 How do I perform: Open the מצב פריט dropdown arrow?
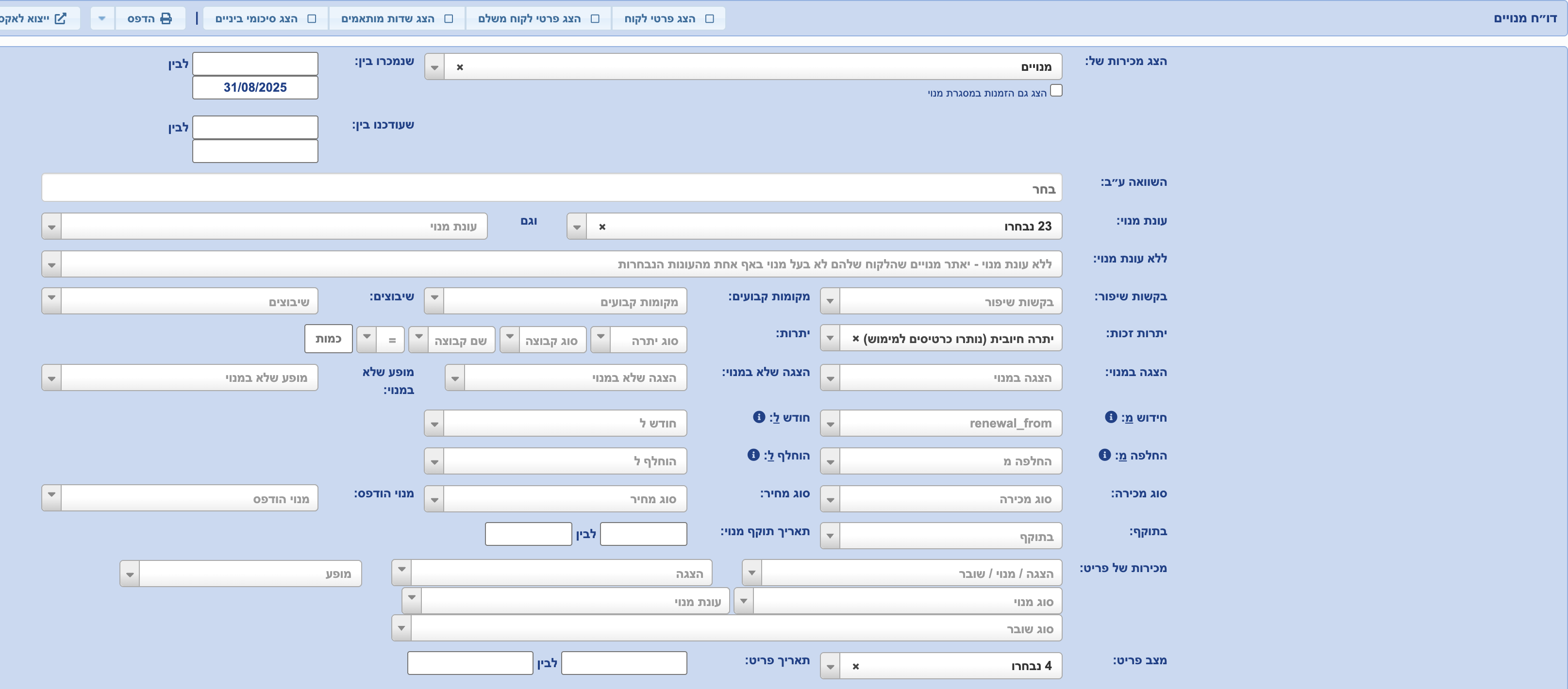click(x=830, y=666)
